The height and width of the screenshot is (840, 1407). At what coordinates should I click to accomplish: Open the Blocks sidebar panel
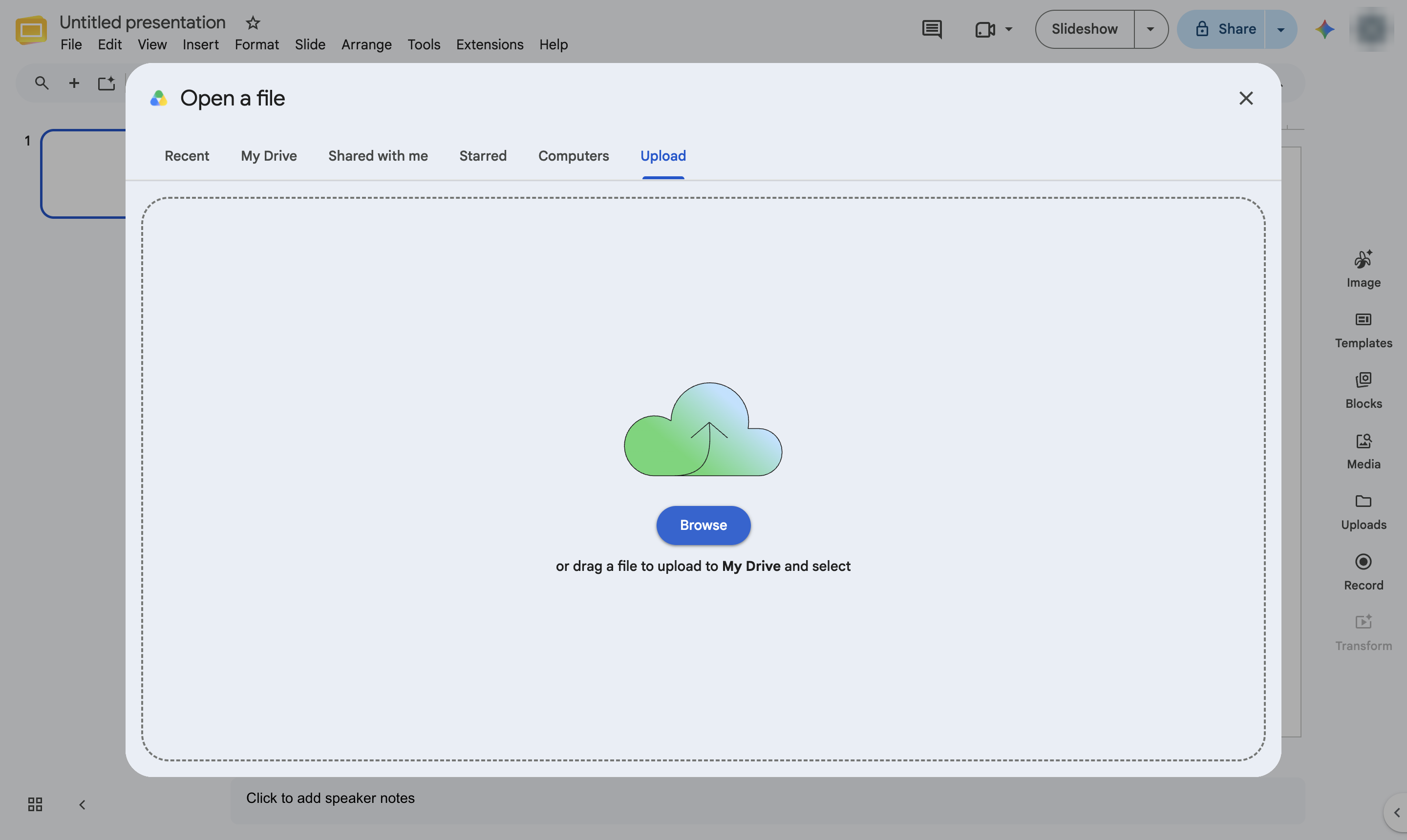[x=1364, y=391]
